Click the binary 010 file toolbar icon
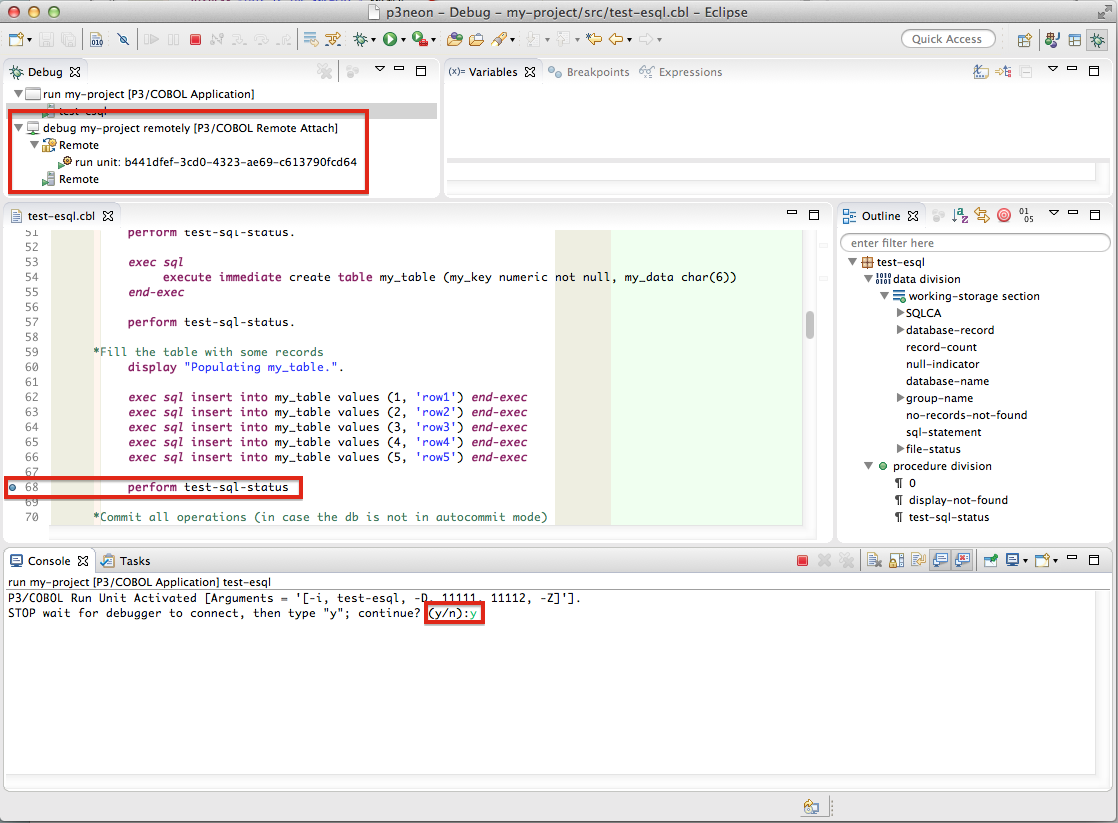Viewport: 1118px width, 823px height. pos(97,39)
